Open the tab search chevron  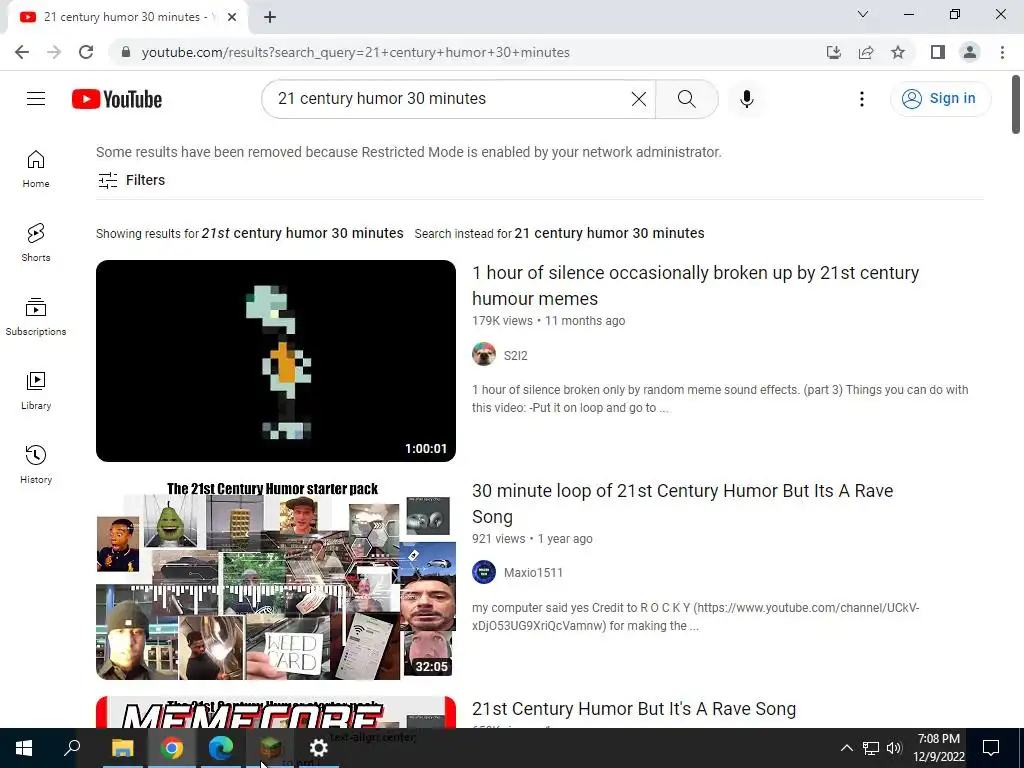click(x=863, y=14)
